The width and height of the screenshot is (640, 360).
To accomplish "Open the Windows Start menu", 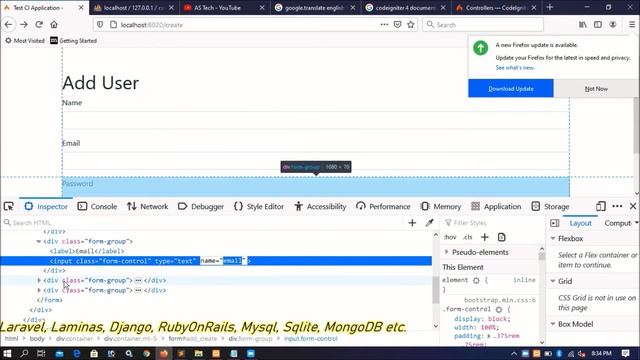I will [7, 353].
